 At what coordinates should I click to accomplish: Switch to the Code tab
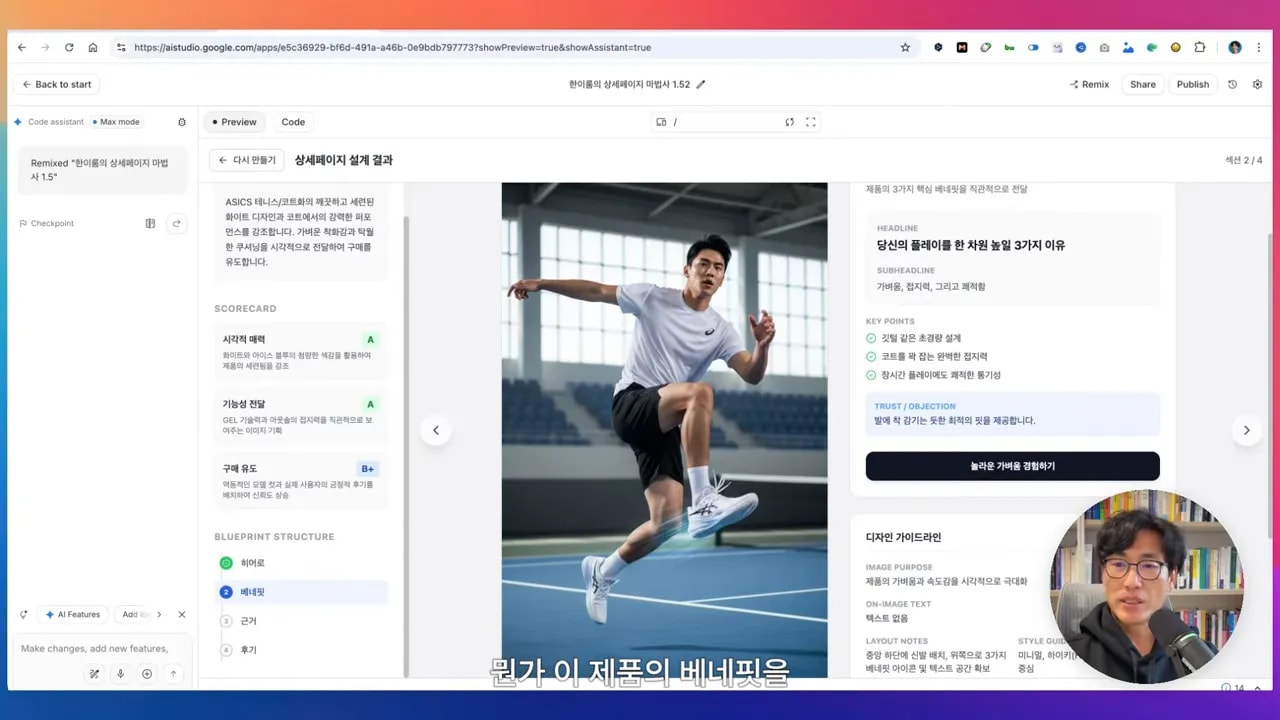(293, 121)
